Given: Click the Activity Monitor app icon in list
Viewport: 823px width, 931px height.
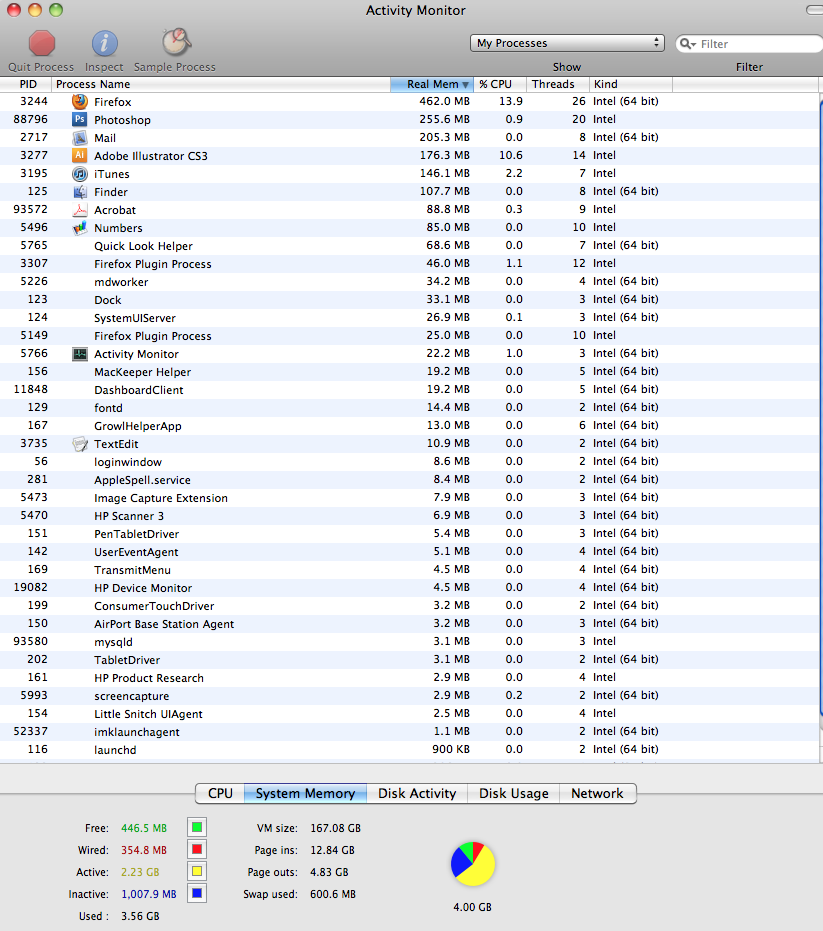Looking at the screenshot, I should point(80,354).
